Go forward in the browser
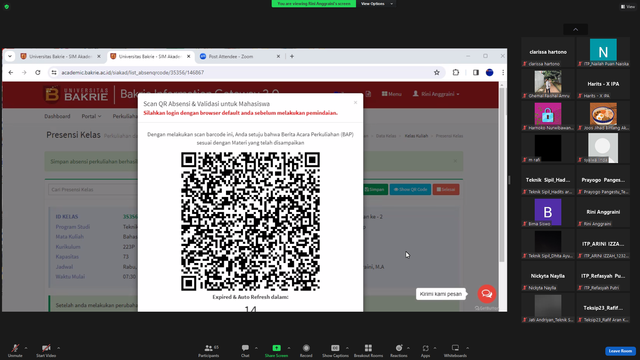The width and height of the screenshot is (640, 360). pos(24,72)
